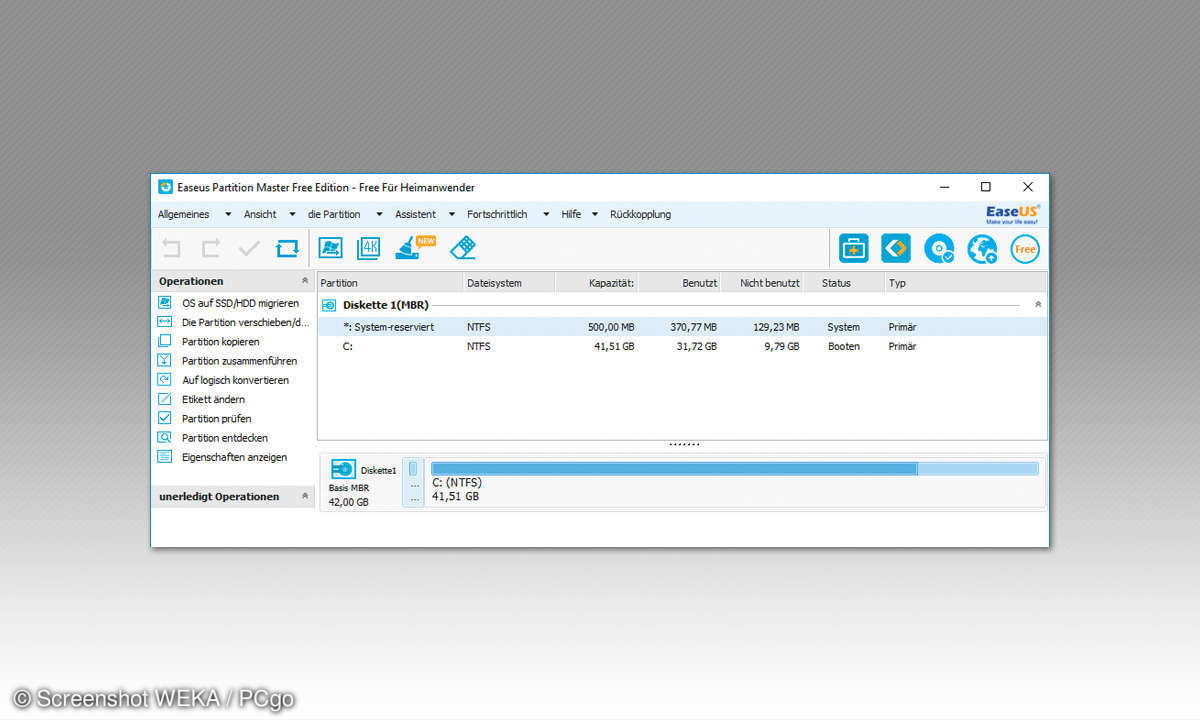The image size is (1200, 720).
Task: Choose Partition entdecken
Action: (x=225, y=438)
